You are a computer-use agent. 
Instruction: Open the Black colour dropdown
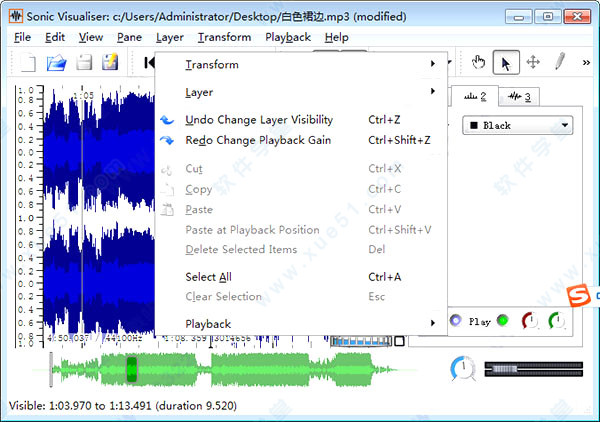pyautogui.click(x=517, y=125)
